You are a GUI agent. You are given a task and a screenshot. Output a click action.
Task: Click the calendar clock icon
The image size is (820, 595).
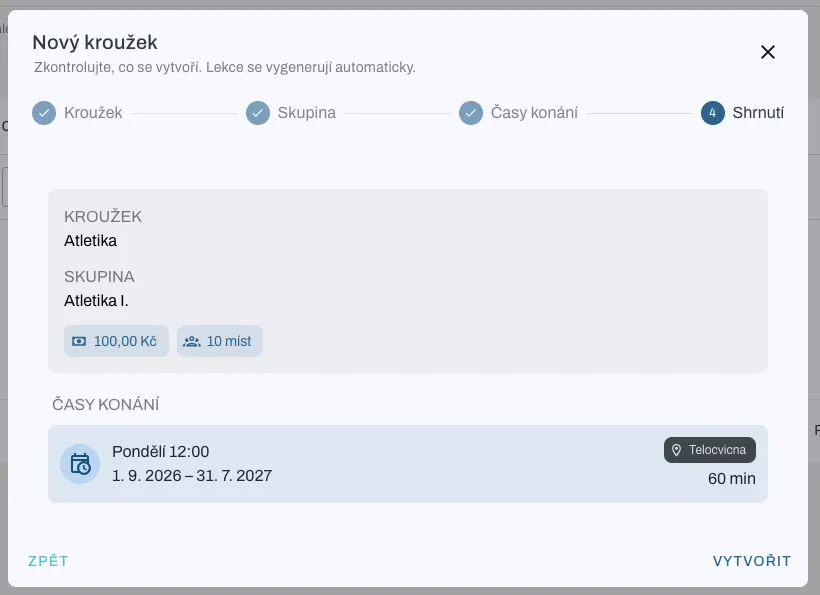coord(80,464)
